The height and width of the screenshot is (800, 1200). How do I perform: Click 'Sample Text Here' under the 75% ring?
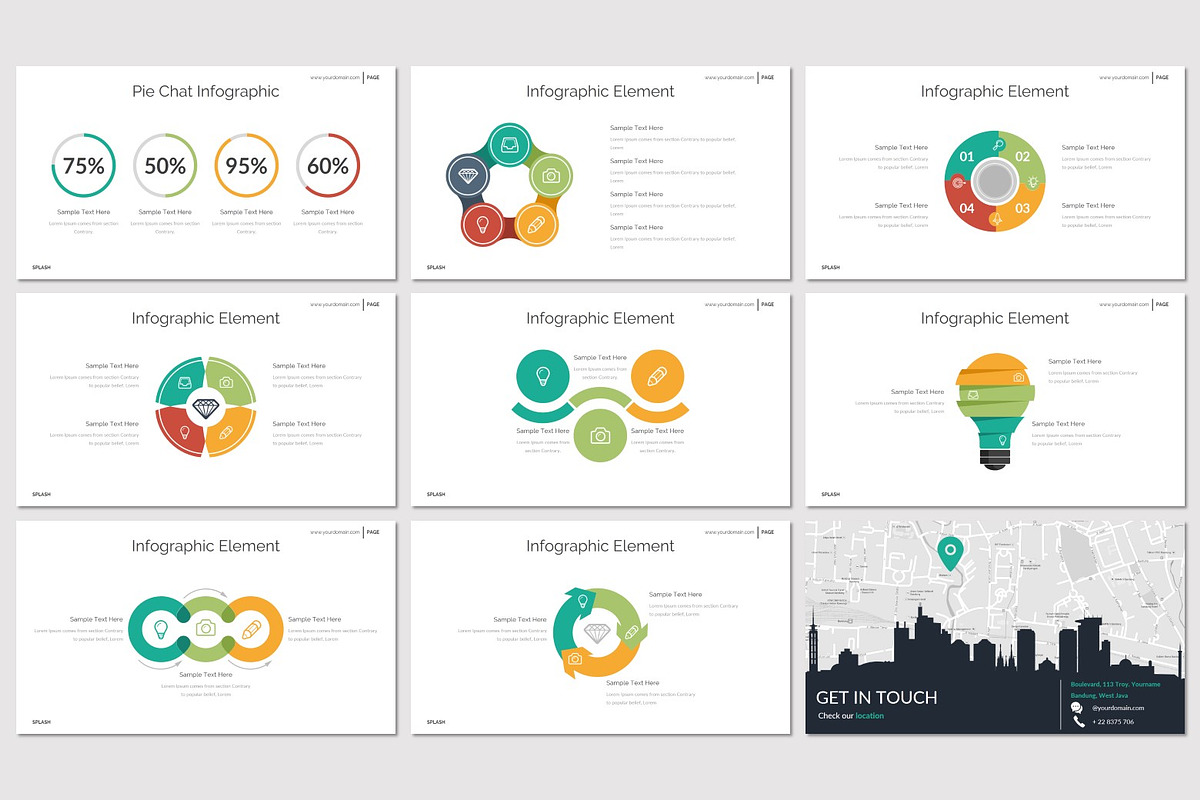[83, 212]
